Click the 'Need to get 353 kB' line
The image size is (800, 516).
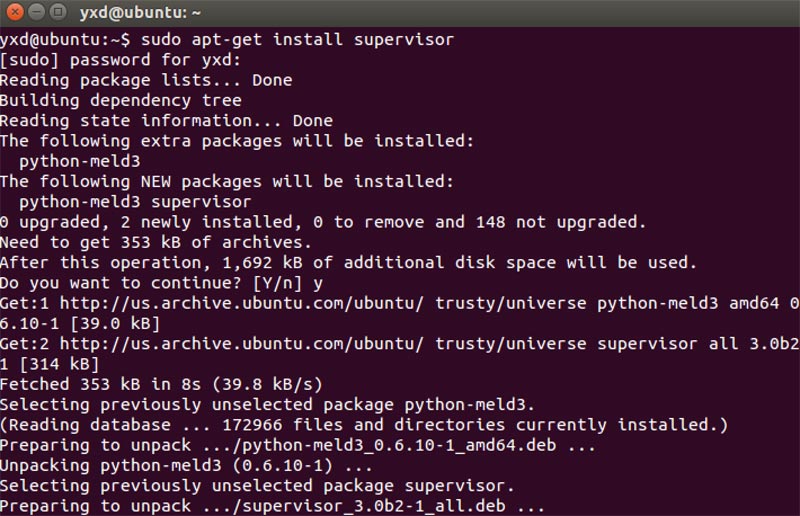tap(156, 242)
